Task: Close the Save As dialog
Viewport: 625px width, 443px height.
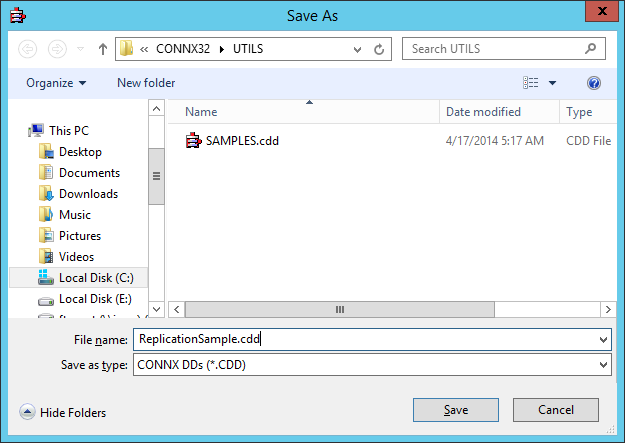Action: coord(602,11)
